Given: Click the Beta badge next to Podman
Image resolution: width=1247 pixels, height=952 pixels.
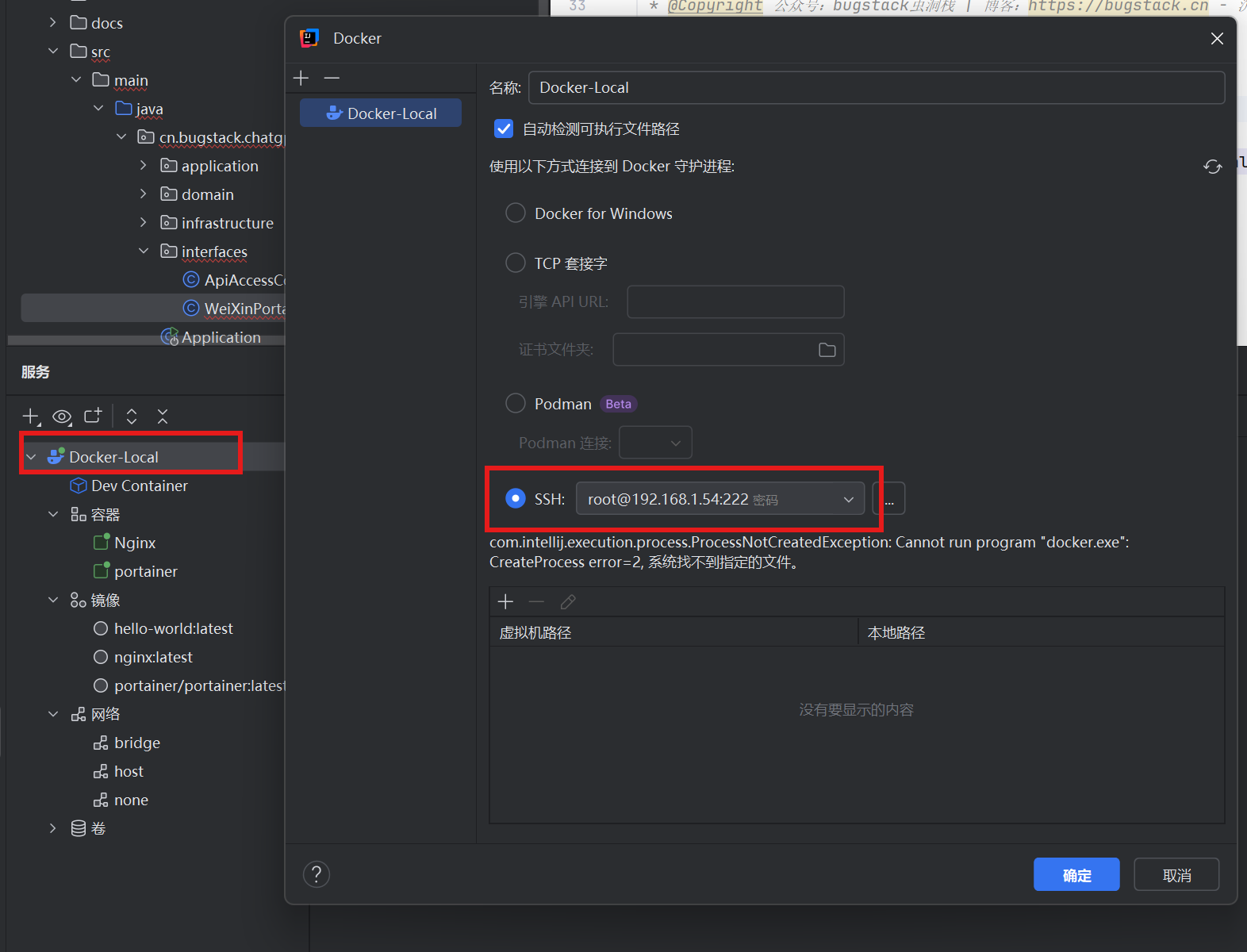Looking at the screenshot, I should (618, 404).
